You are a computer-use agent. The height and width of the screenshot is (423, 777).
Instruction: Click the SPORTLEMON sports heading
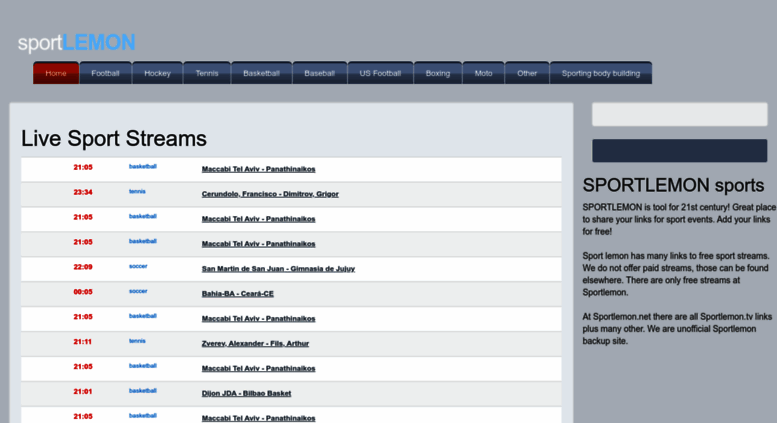pos(673,185)
